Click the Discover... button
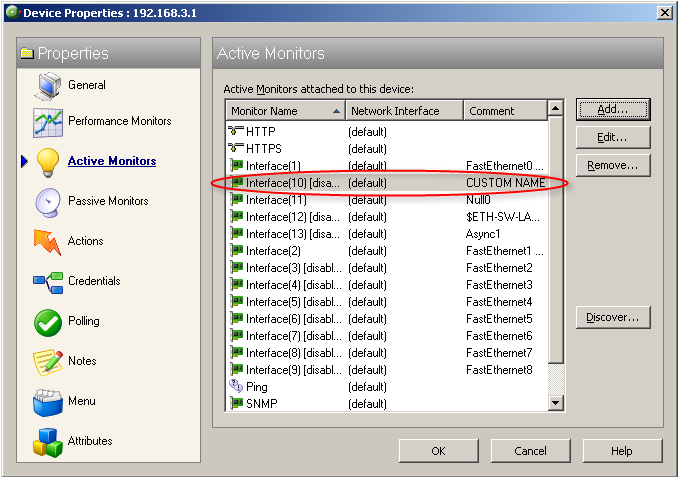 click(x=612, y=318)
